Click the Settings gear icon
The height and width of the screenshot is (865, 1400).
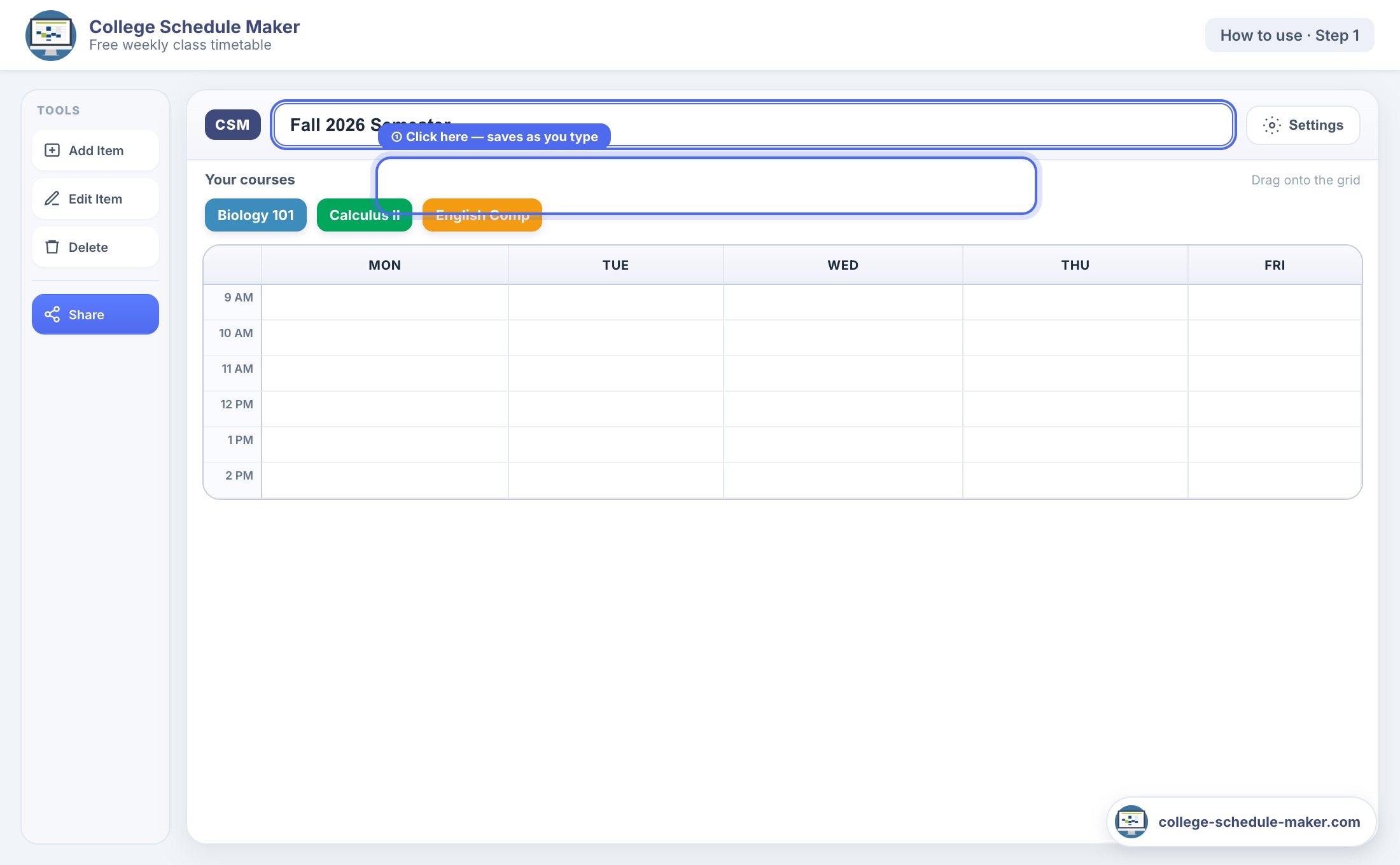point(1271,125)
